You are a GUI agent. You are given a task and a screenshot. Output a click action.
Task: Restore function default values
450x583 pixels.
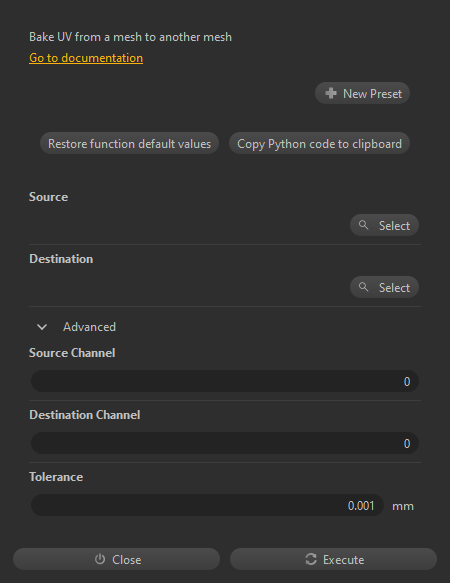click(x=129, y=144)
